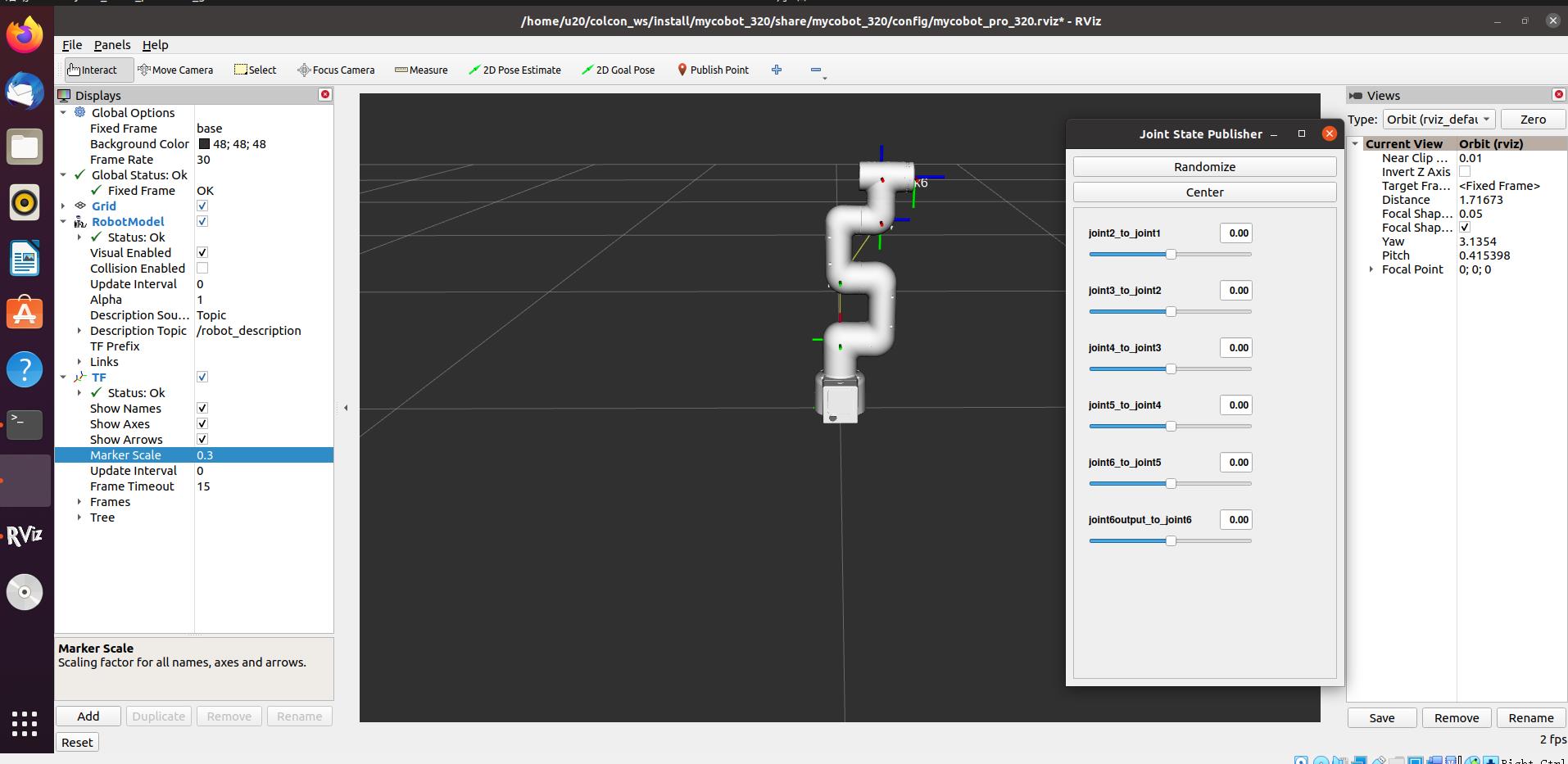Screen dimensions: 1568x764
Task: Click the joint2_to_joint1 slider handle
Action: pos(1171,255)
